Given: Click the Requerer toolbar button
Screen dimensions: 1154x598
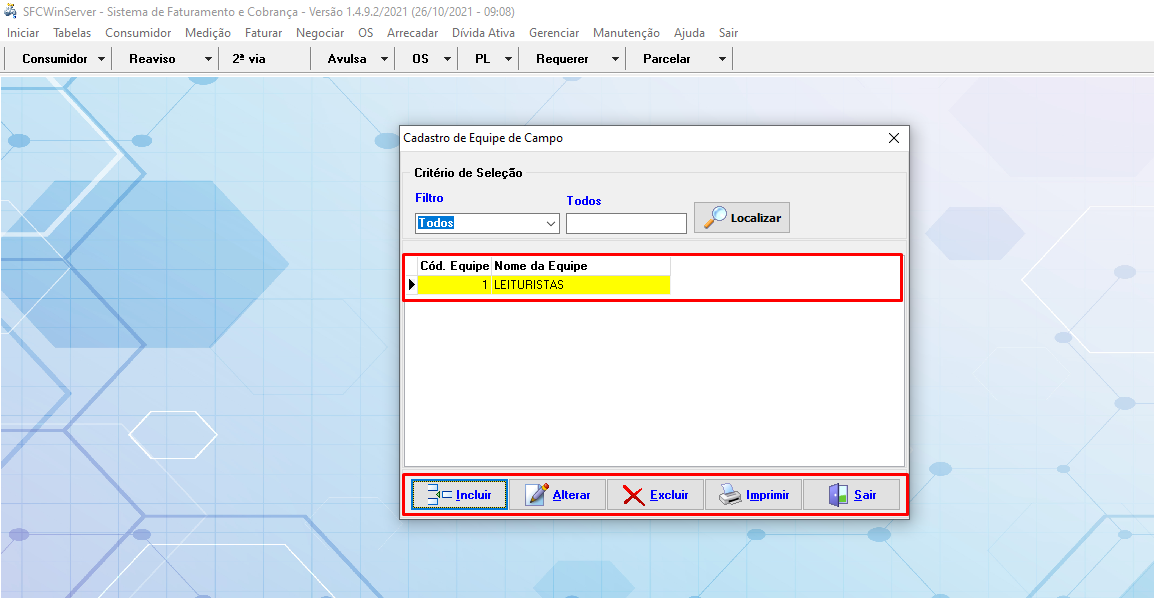Looking at the screenshot, I should (562, 59).
